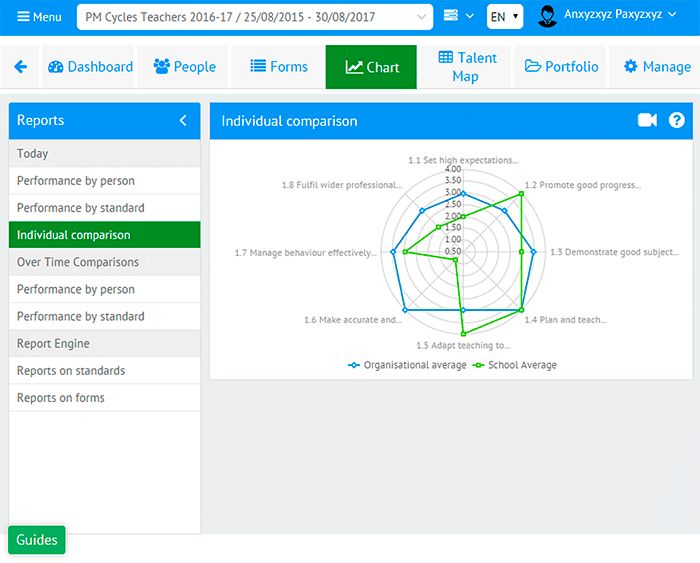Switch to the People tab
This screenshot has height=563, width=700.
[184, 67]
